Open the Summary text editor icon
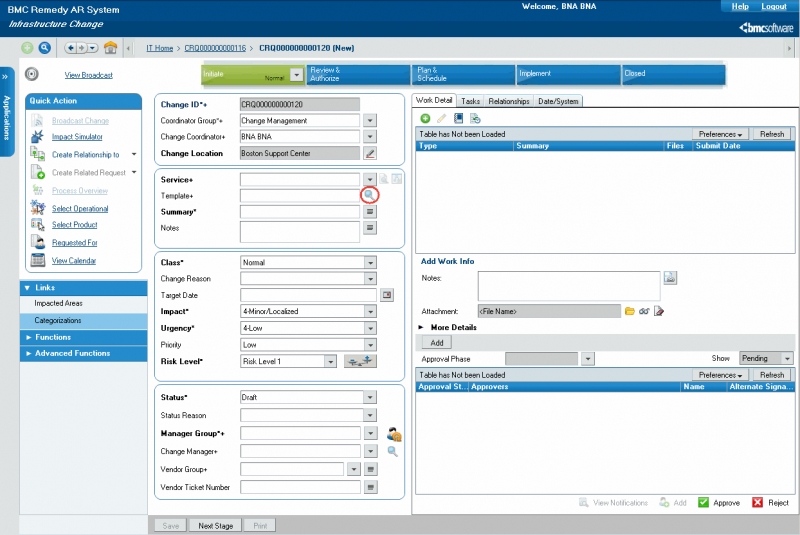The height and width of the screenshot is (535, 800). coord(370,212)
